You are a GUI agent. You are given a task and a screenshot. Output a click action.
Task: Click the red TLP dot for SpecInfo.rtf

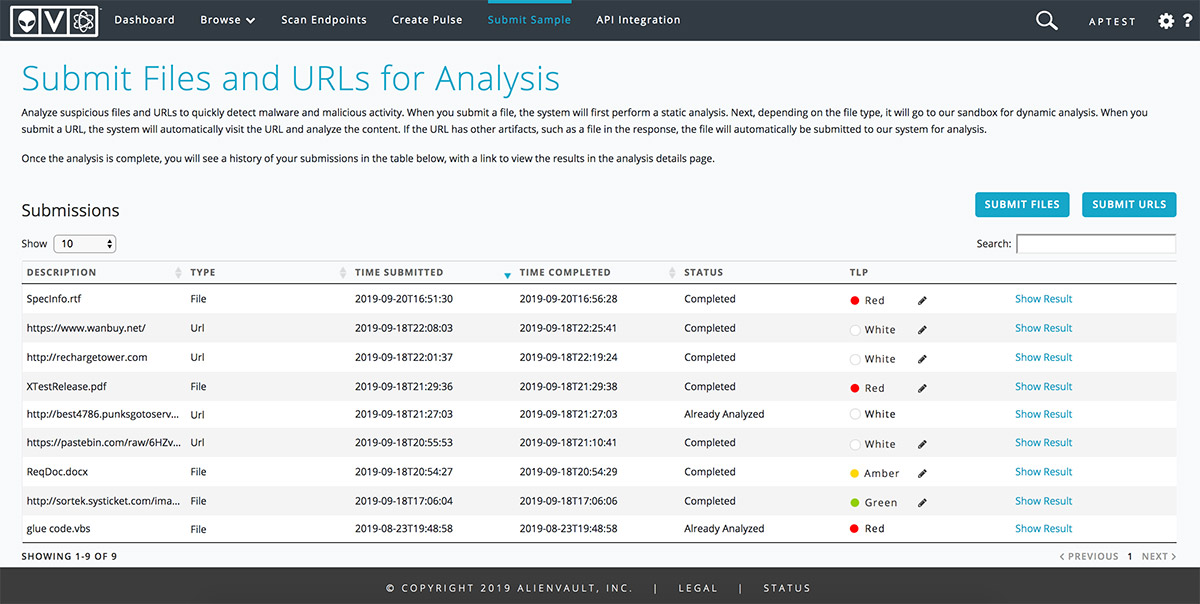pyautogui.click(x=855, y=300)
